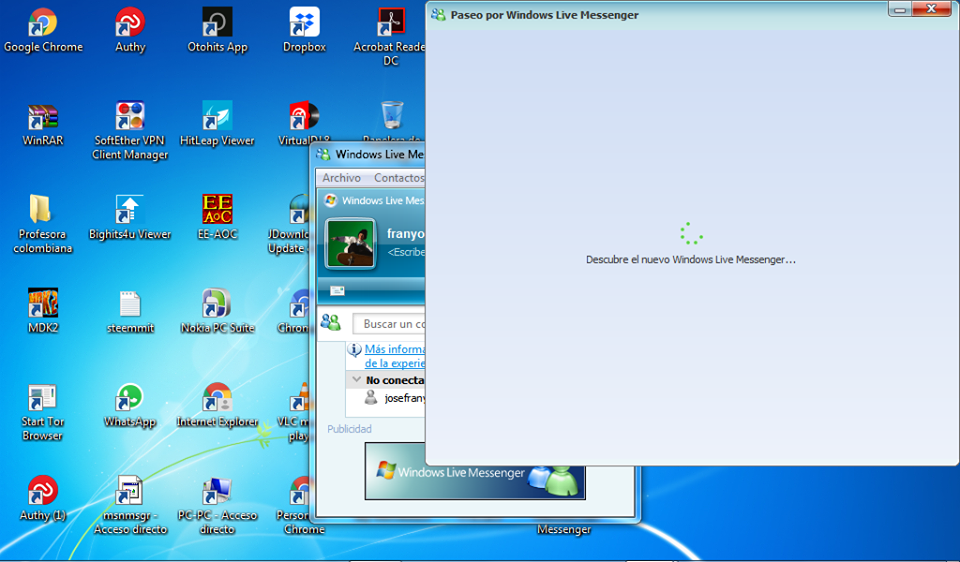Open Internet Explorer desktop shortcut
This screenshot has height=562, width=960.
tap(217, 405)
